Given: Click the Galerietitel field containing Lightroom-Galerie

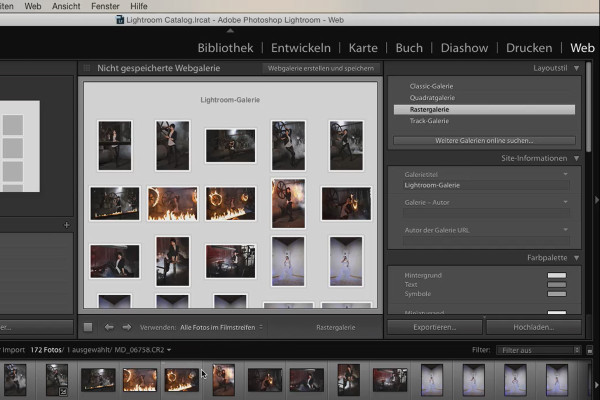Looking at the screenshot, I should coord(486,185).
